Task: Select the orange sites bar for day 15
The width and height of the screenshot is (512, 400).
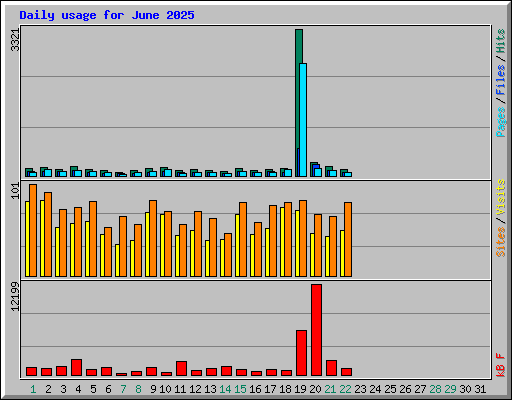Action: (x=243, y=239)
